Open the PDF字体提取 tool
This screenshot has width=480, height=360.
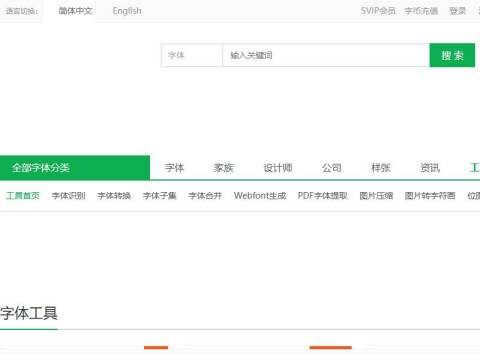323,196
